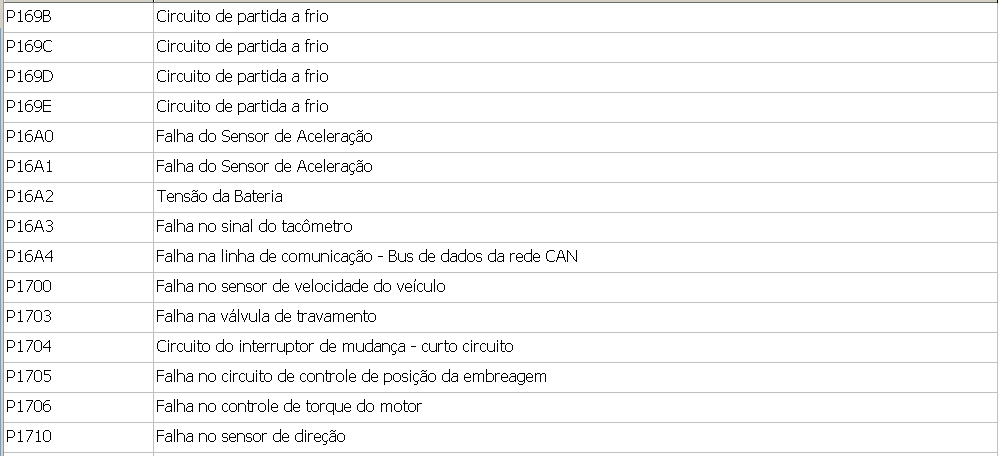Select 'Falha na válvula de travamento' cell
Screen dimensions: 1002x456
(x=266, y=316)
